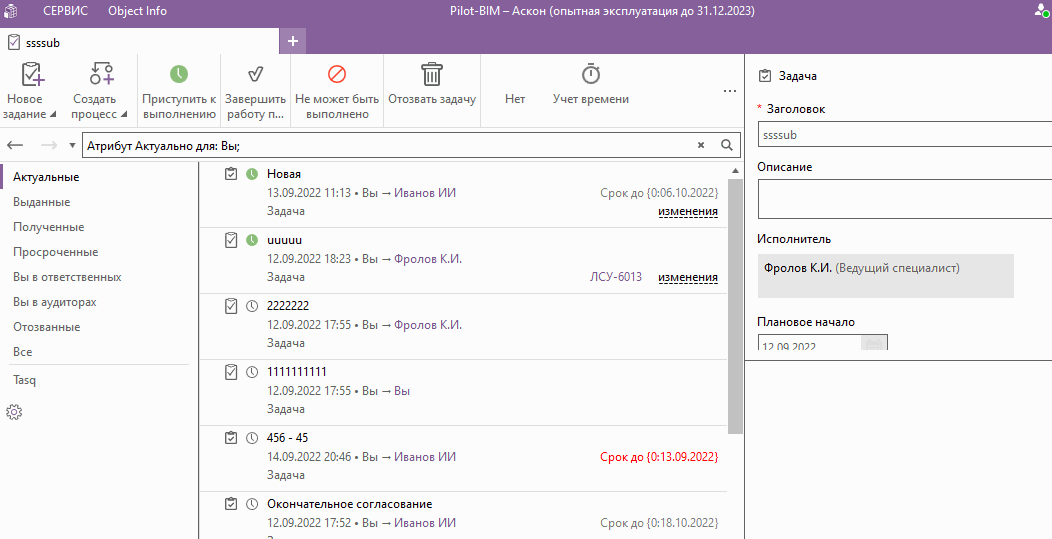Add a new tab with plus button

coord(293,41)
